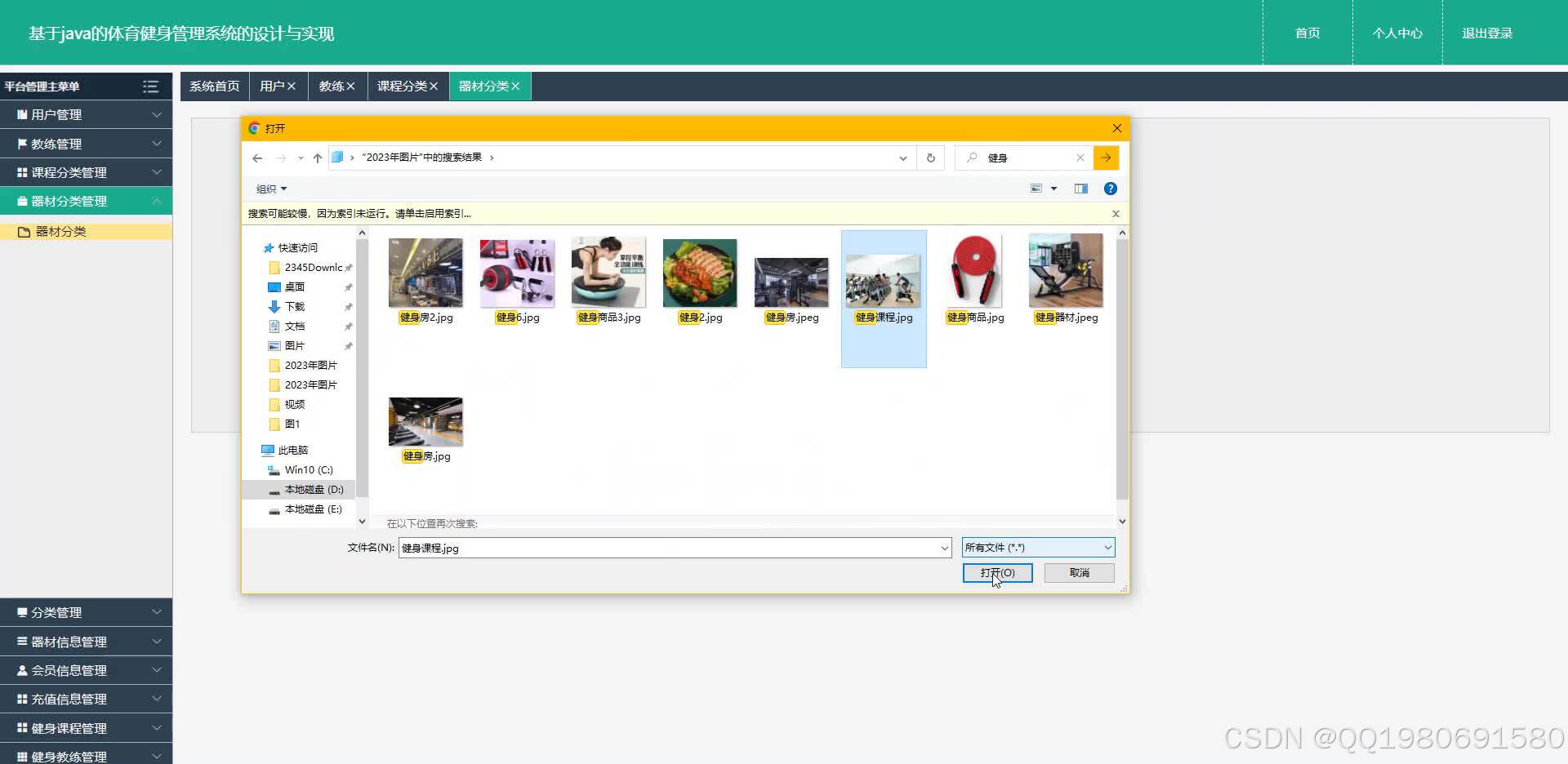
Task: Open the filename history dropdown
Action: click(945, 549)
